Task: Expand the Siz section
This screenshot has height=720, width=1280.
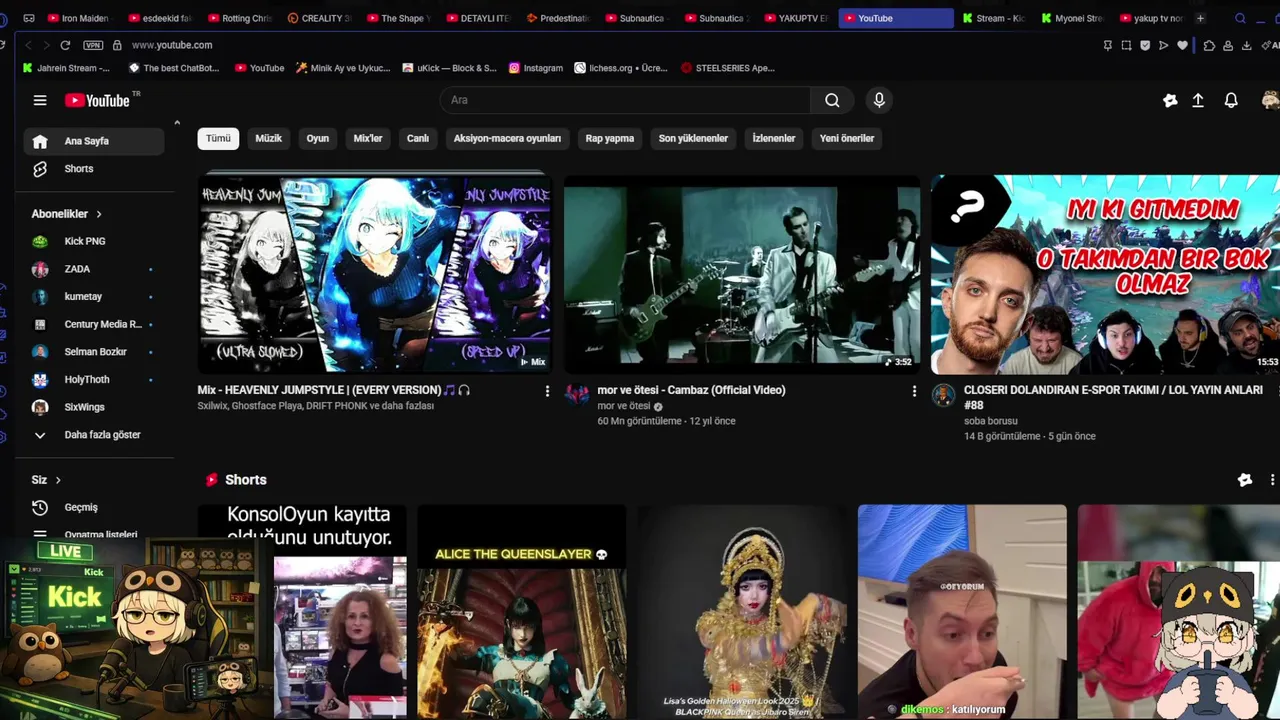Action: [x=47, y=480]
